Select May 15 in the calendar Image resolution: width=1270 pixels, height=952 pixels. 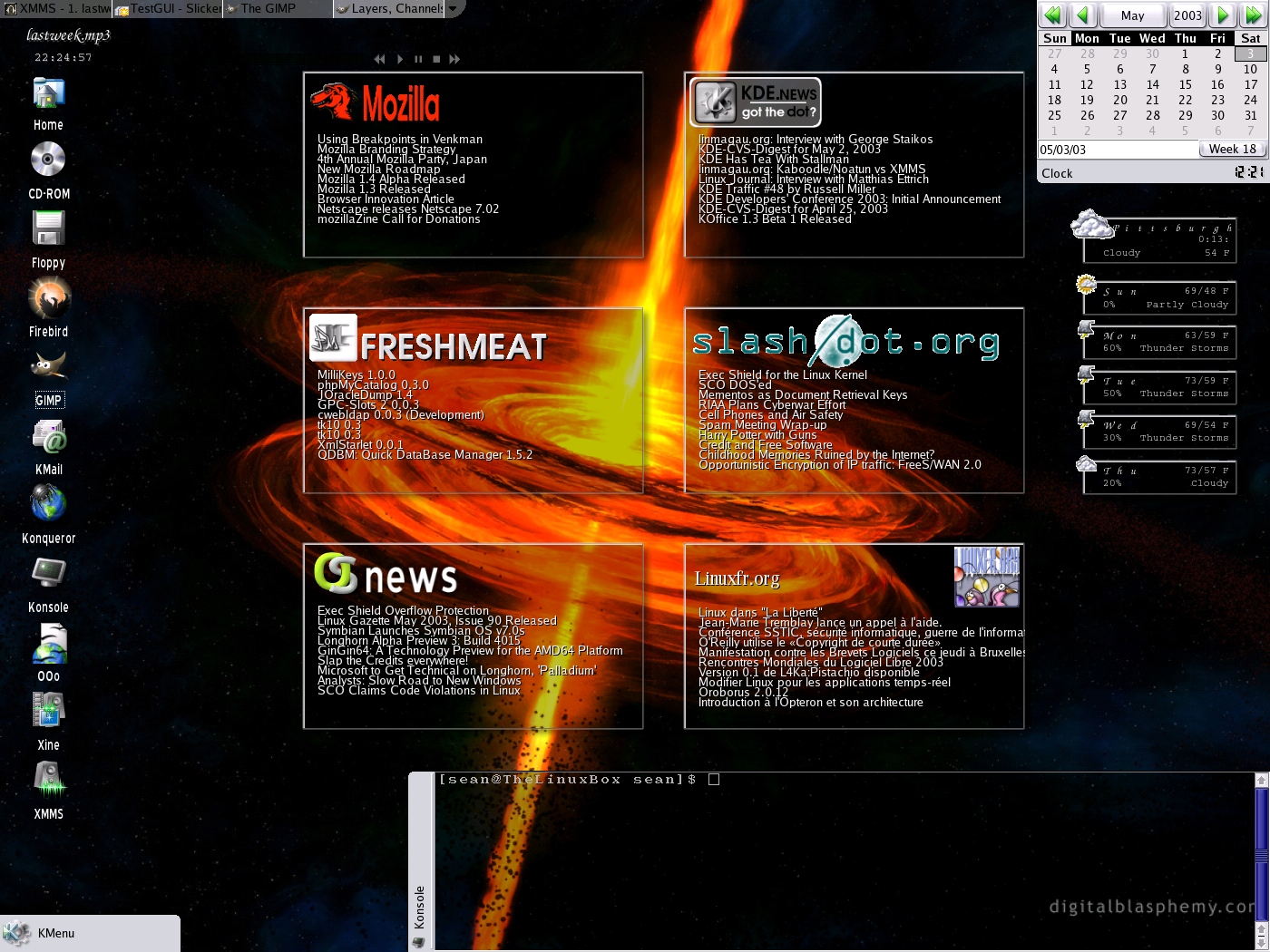[1185, 84]
